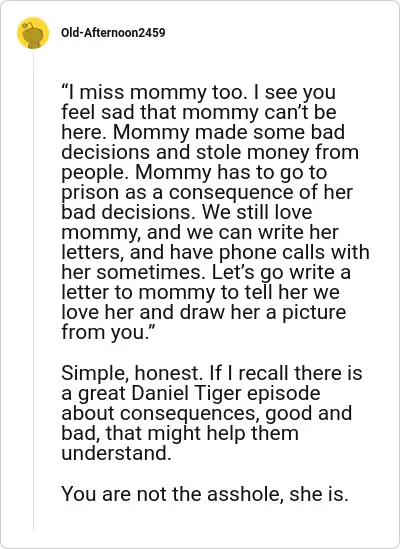This screenshot has width=400, height=549.
Task: Click the text "prison as a consequence of her"
Action: (x=207, y=193)
